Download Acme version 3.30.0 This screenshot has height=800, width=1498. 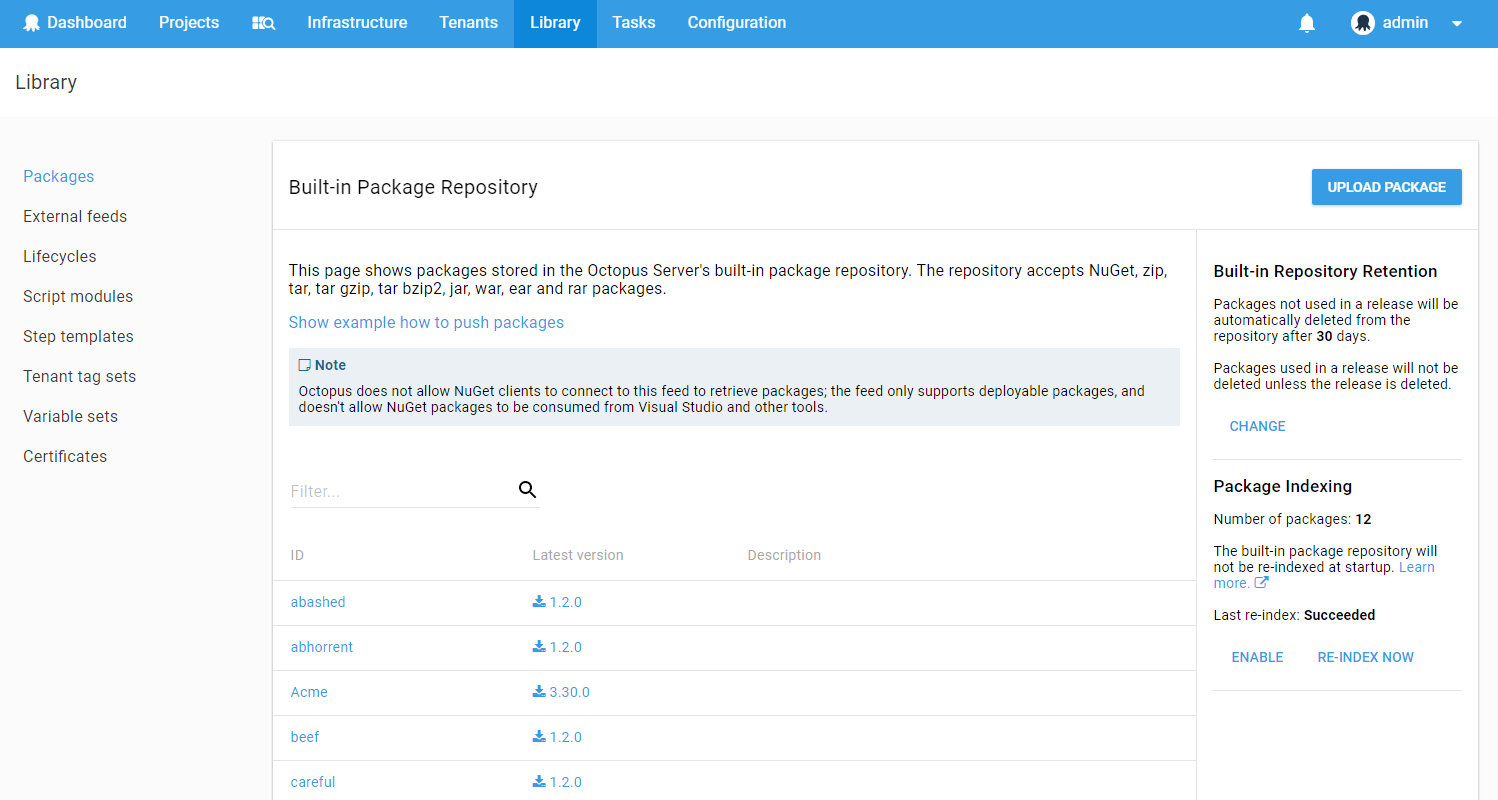[x=538, y=691]
